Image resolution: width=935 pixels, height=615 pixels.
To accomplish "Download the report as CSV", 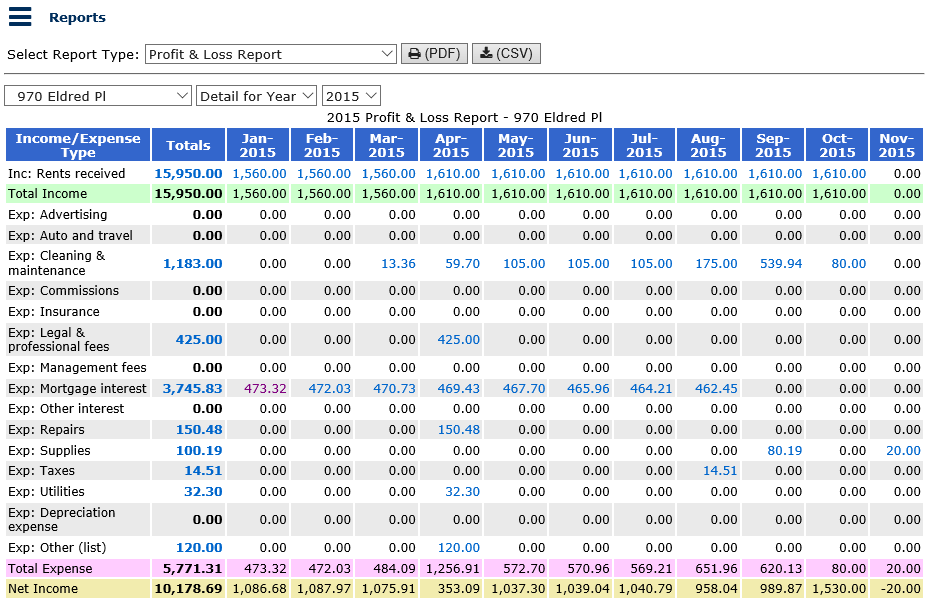I will (506, 54).
